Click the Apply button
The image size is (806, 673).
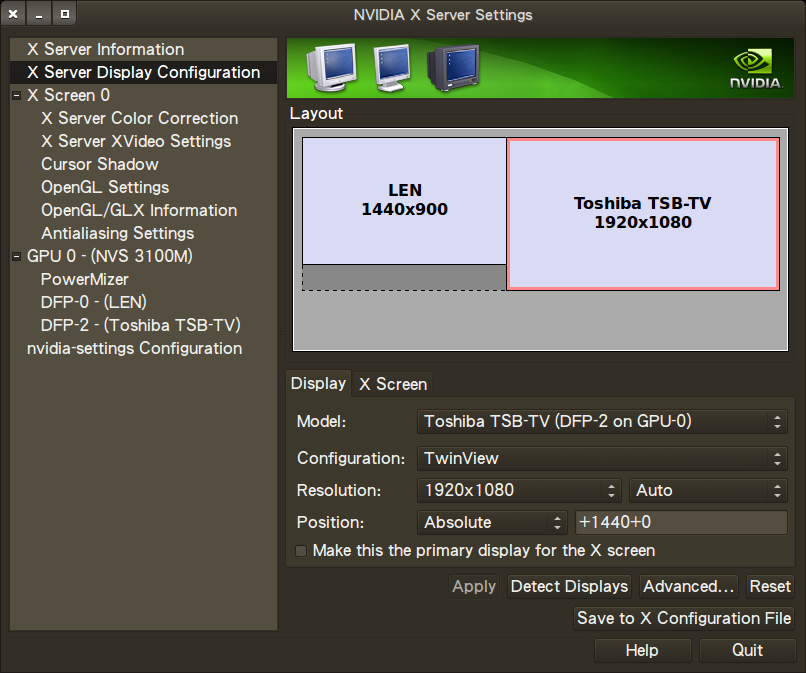pos(474,587)
